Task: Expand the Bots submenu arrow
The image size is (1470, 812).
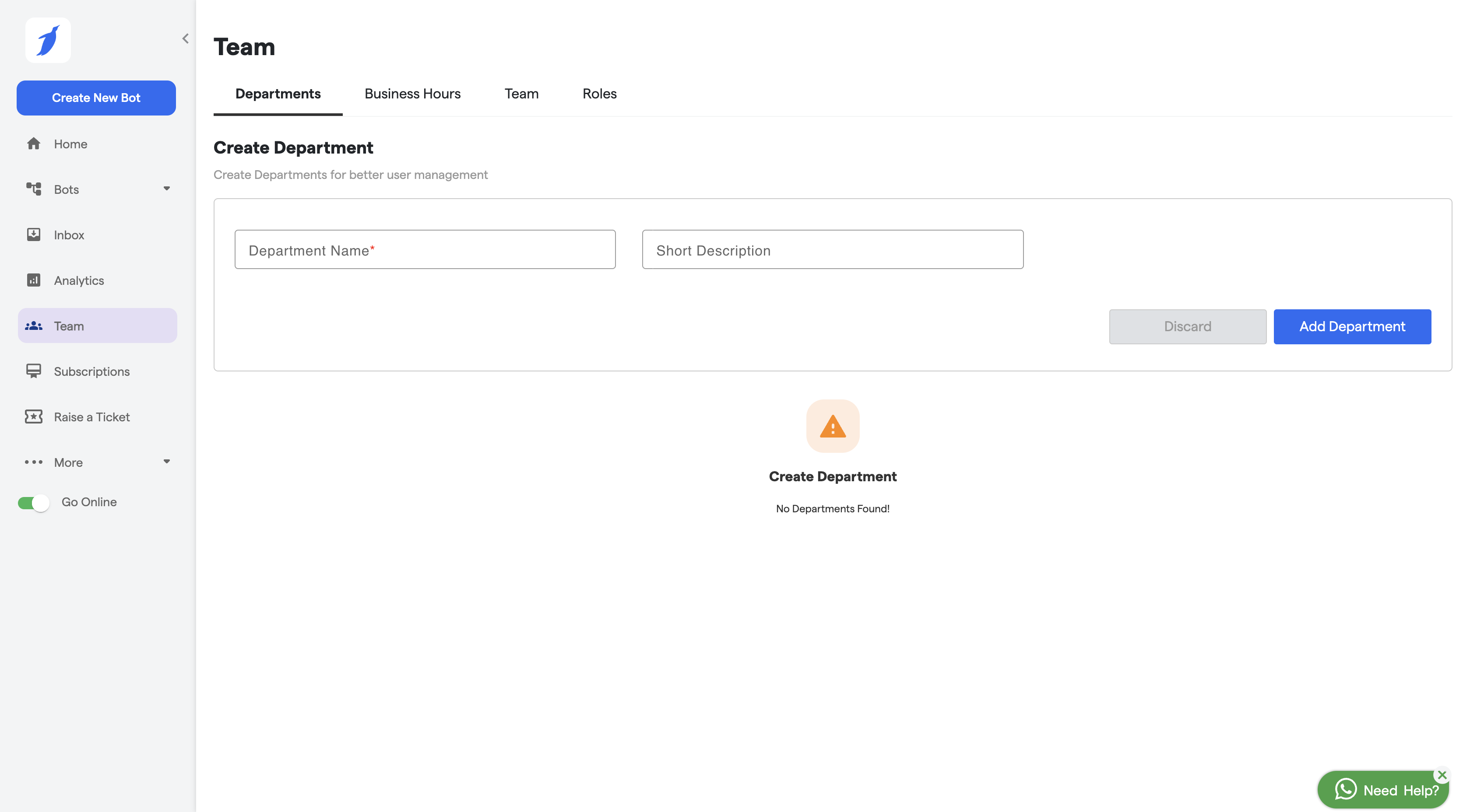Action: [167, 189]
